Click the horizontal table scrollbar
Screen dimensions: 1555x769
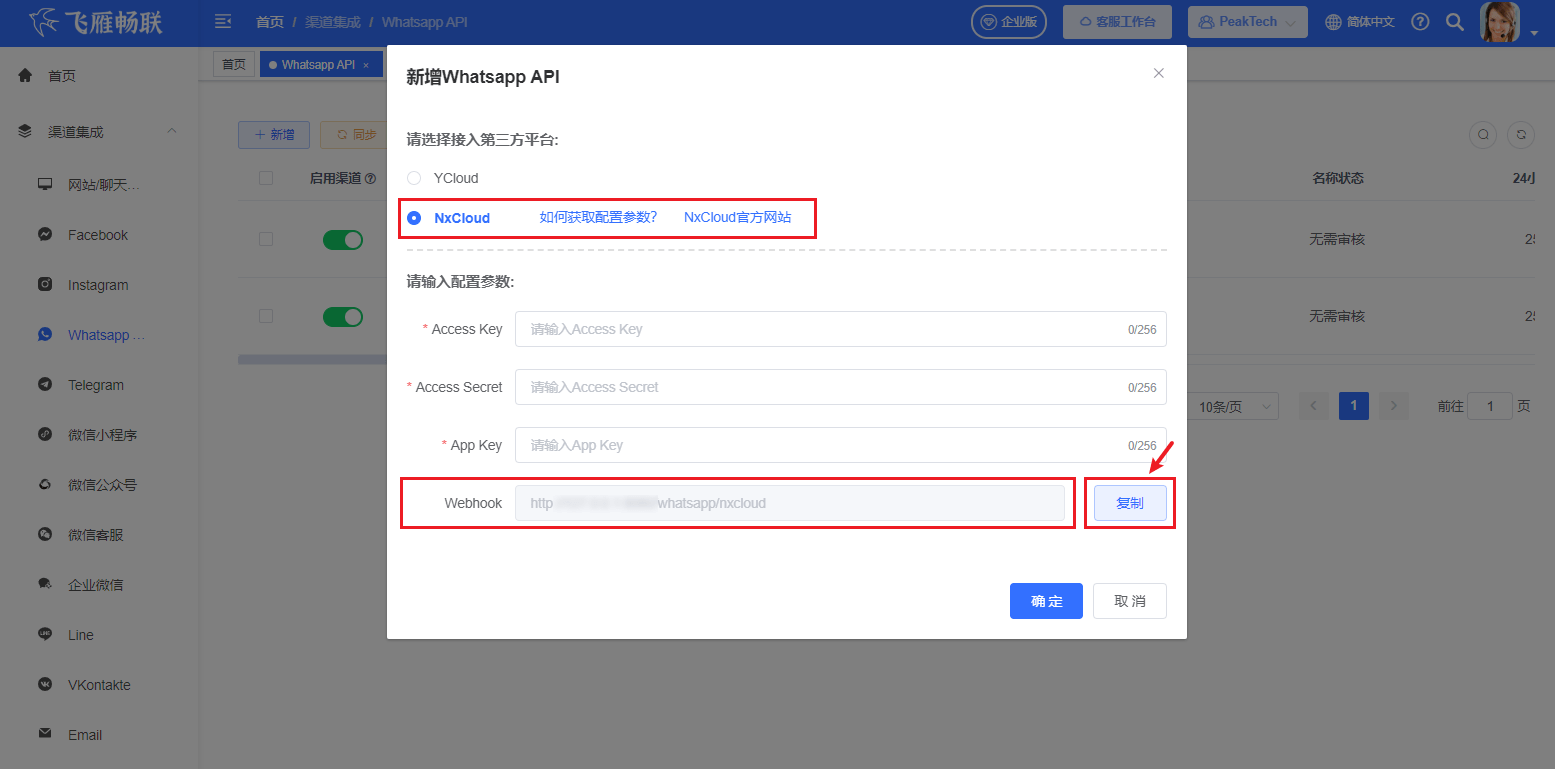[312, 358]
